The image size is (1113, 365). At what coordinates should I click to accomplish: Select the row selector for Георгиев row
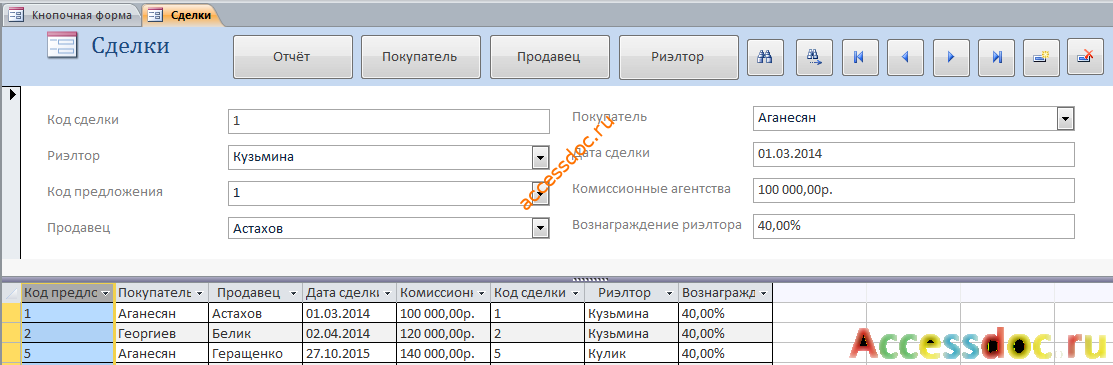12,333
